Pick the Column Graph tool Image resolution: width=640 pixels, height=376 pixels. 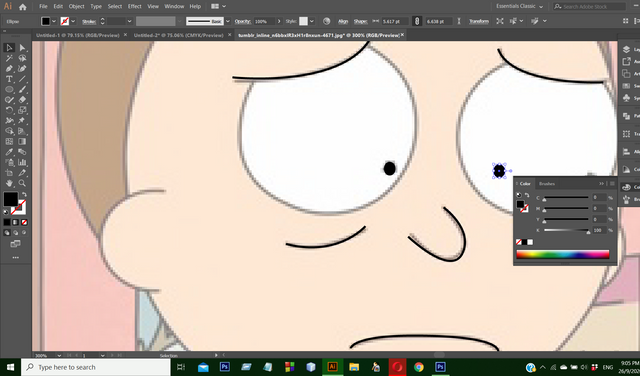click(22, 162)
